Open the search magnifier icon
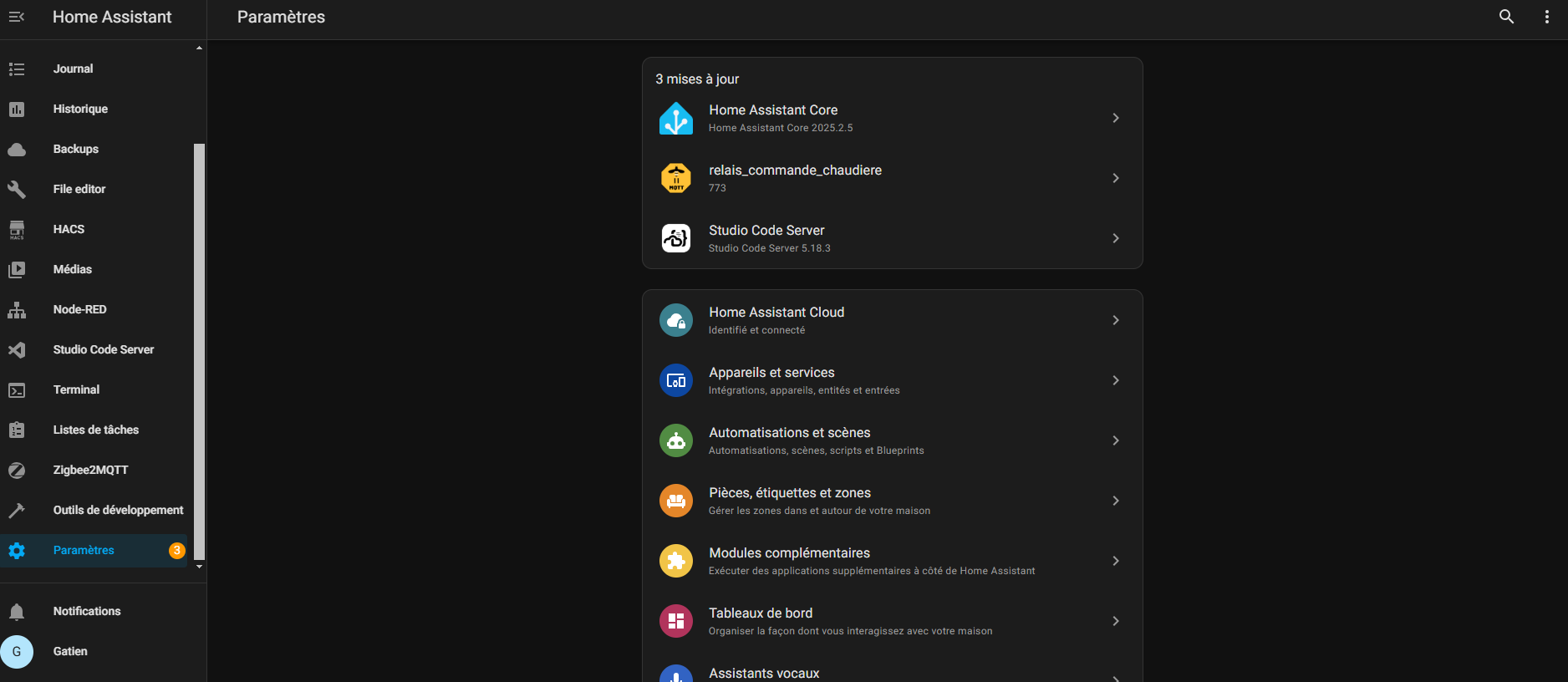1568x682 pixels. [1506, 17]
